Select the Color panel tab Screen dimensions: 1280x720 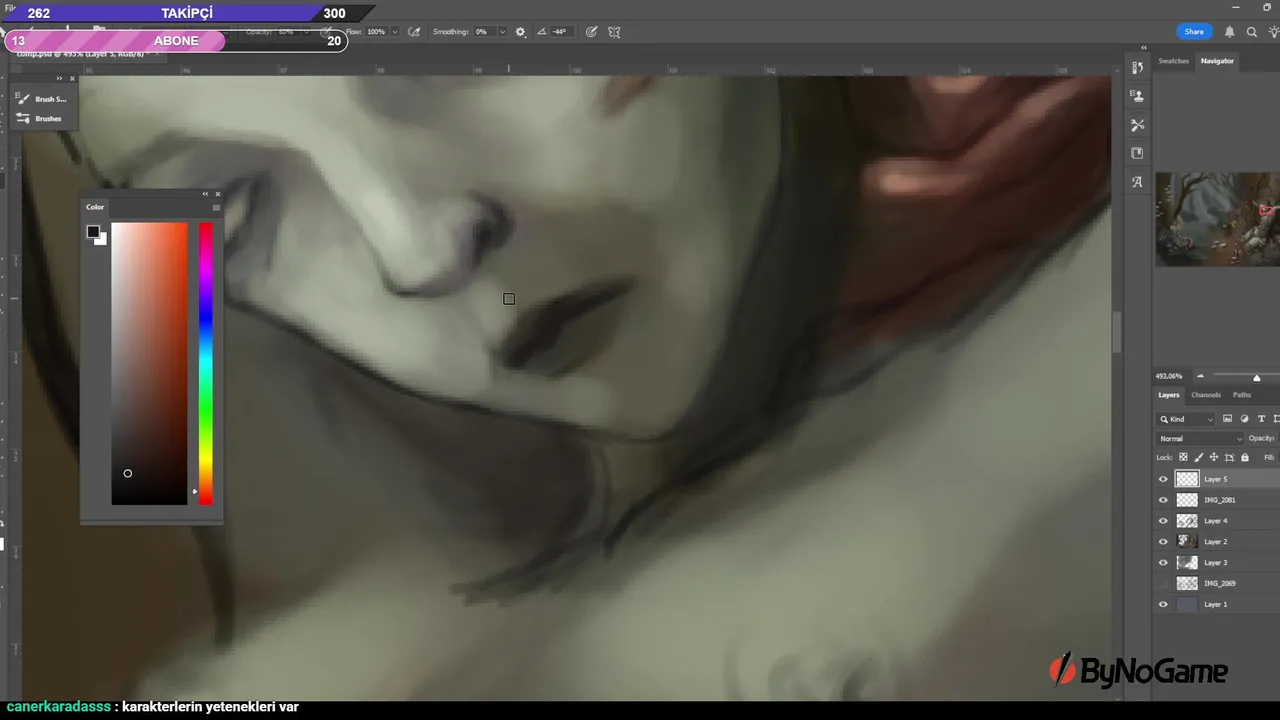(95, 207)
